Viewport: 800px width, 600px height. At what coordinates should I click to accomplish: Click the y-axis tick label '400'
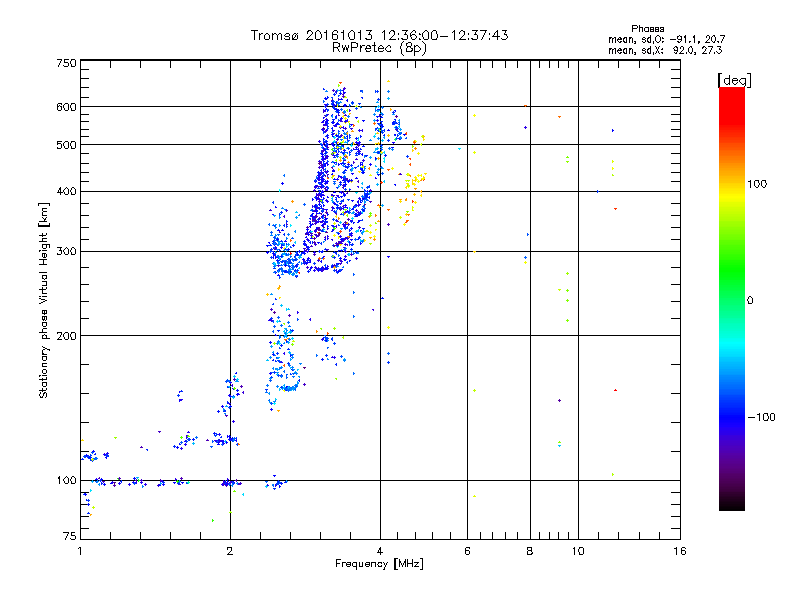(66, 192)
